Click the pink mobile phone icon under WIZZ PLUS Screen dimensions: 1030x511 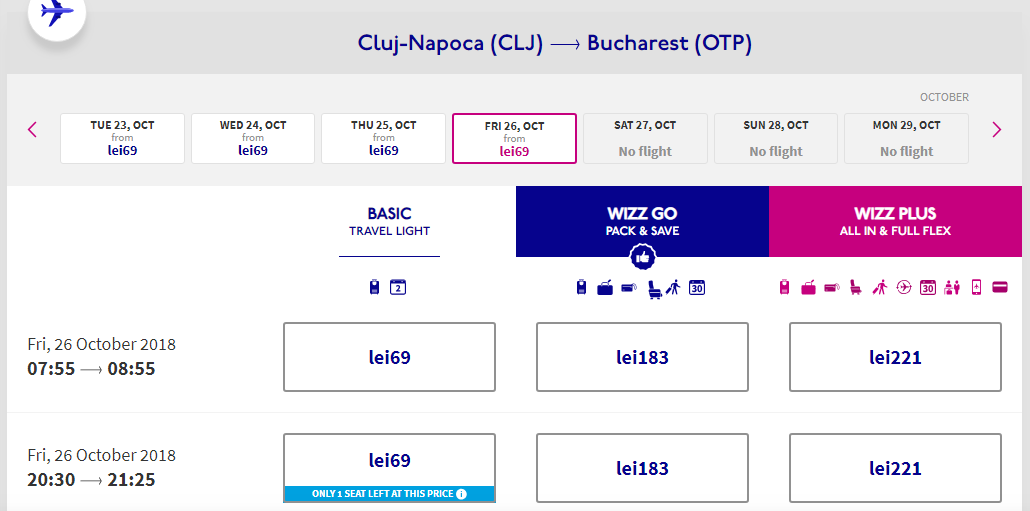point(976,287)
